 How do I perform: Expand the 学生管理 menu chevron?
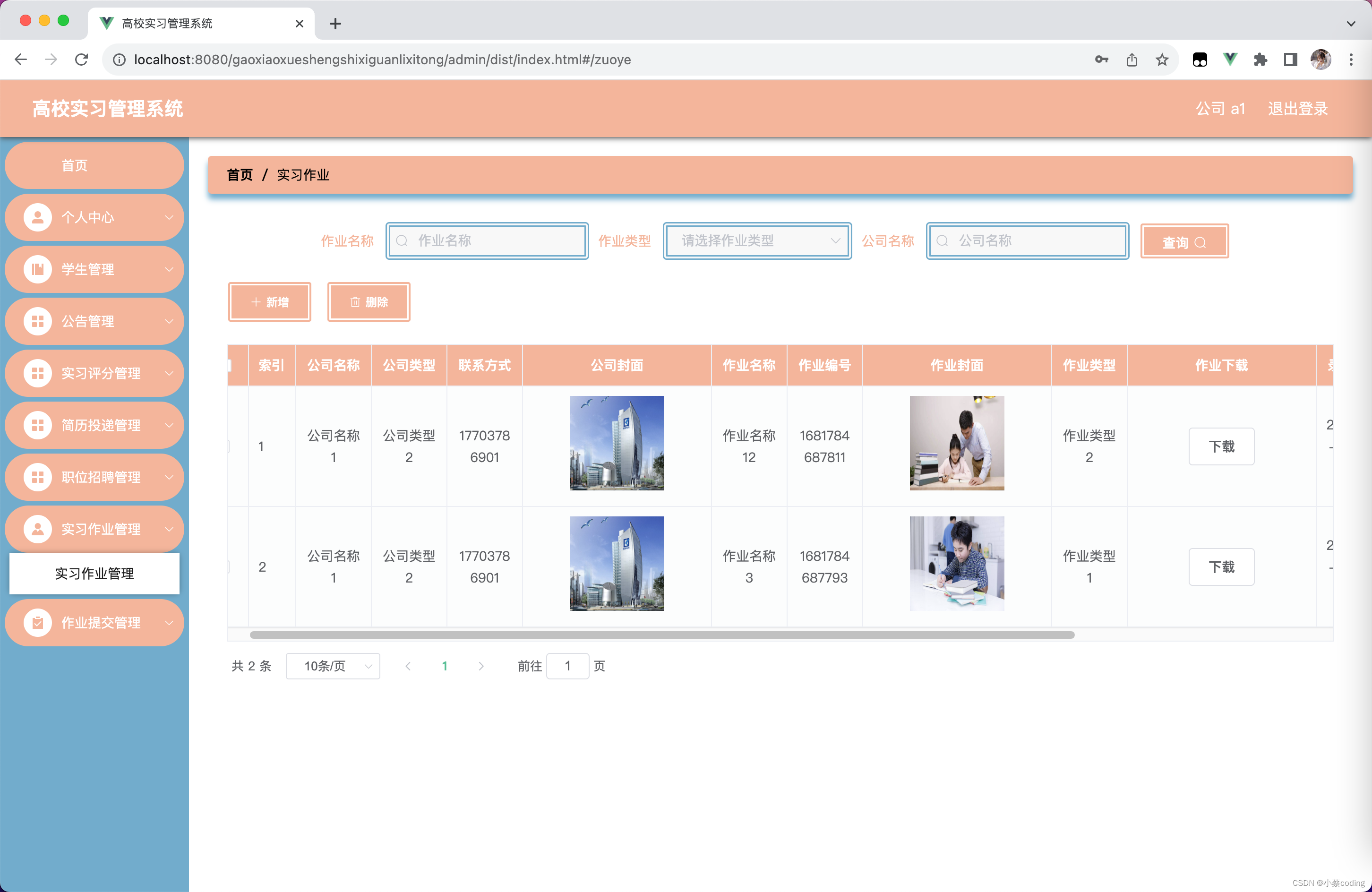click(x=169, y=269)
